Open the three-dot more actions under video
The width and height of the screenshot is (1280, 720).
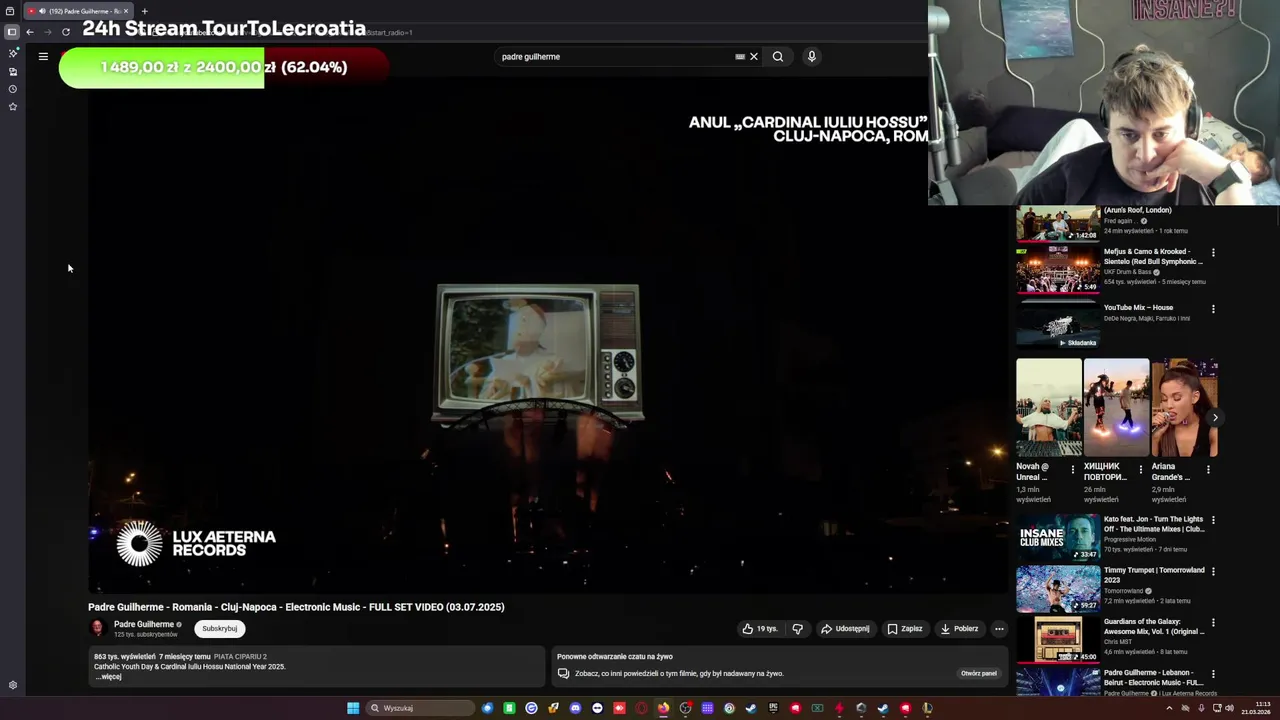999,629
